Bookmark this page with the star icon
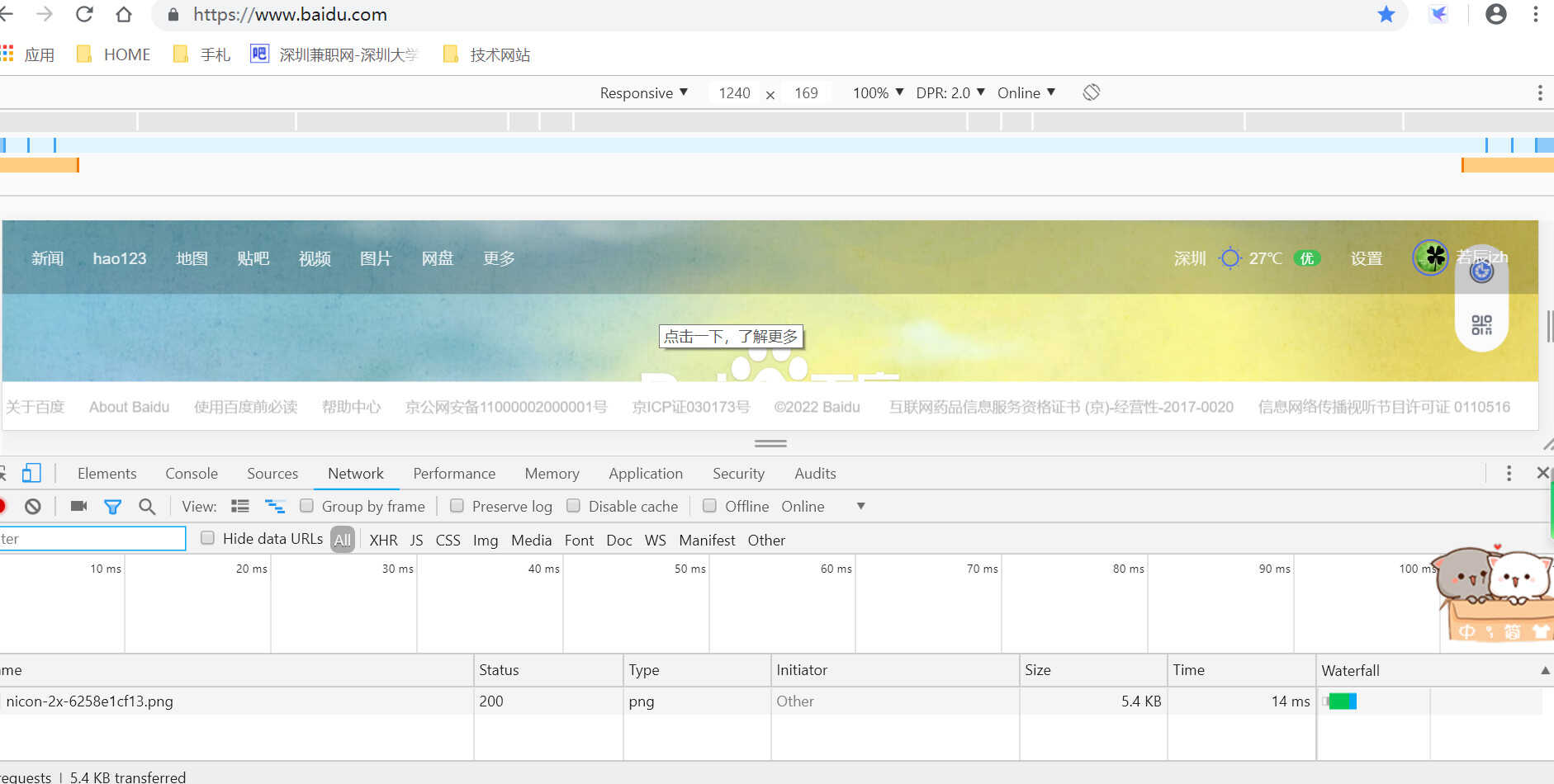Image resolution: width=1554 pixels, height=784 pixels. (x=1386, y=14)
